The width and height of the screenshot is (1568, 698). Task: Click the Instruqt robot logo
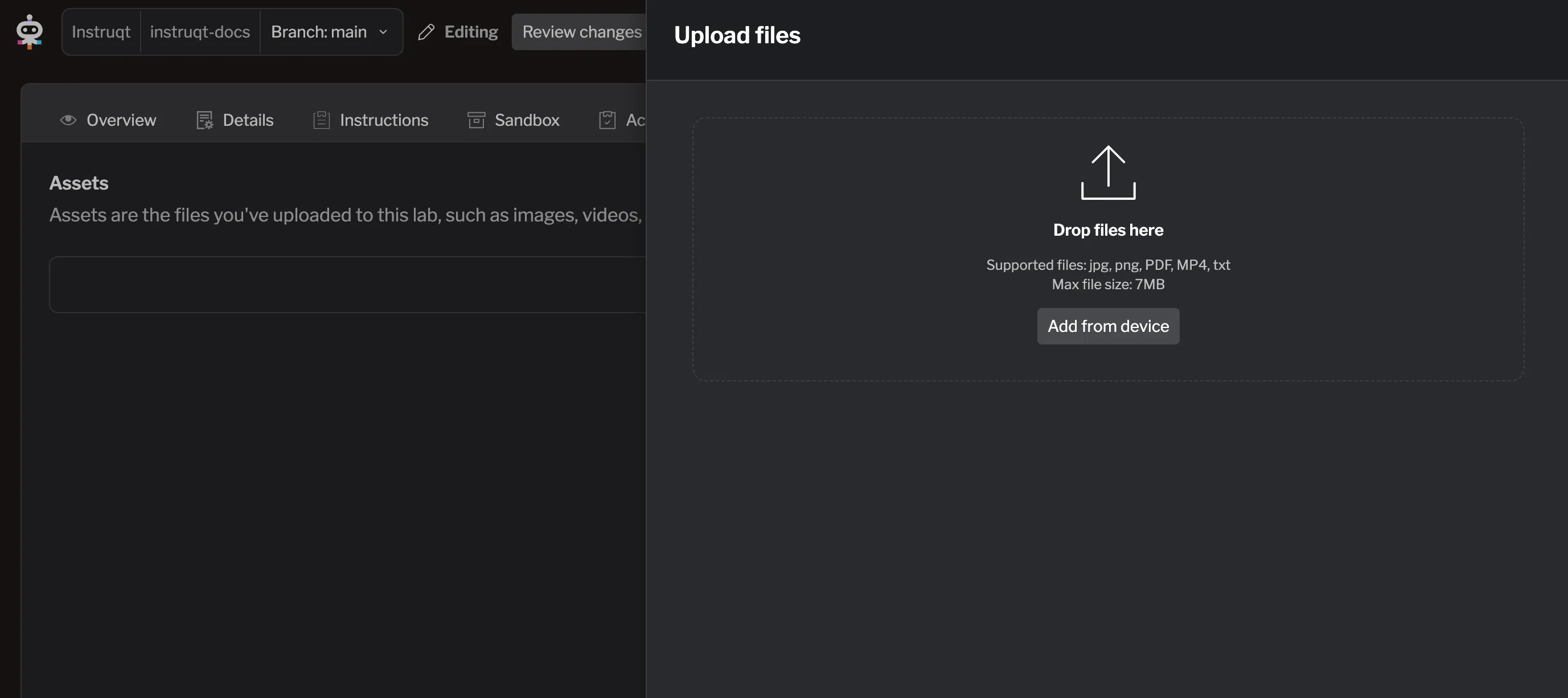pos(28,31)
